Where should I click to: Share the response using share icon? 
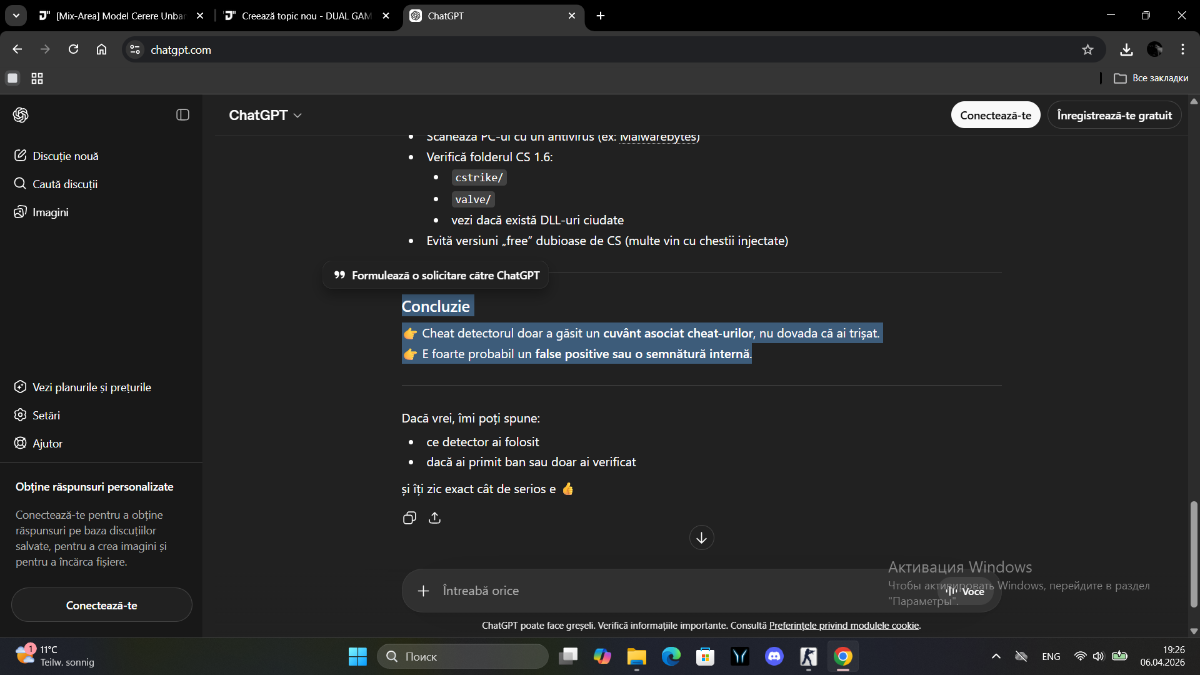coord(435,518)
